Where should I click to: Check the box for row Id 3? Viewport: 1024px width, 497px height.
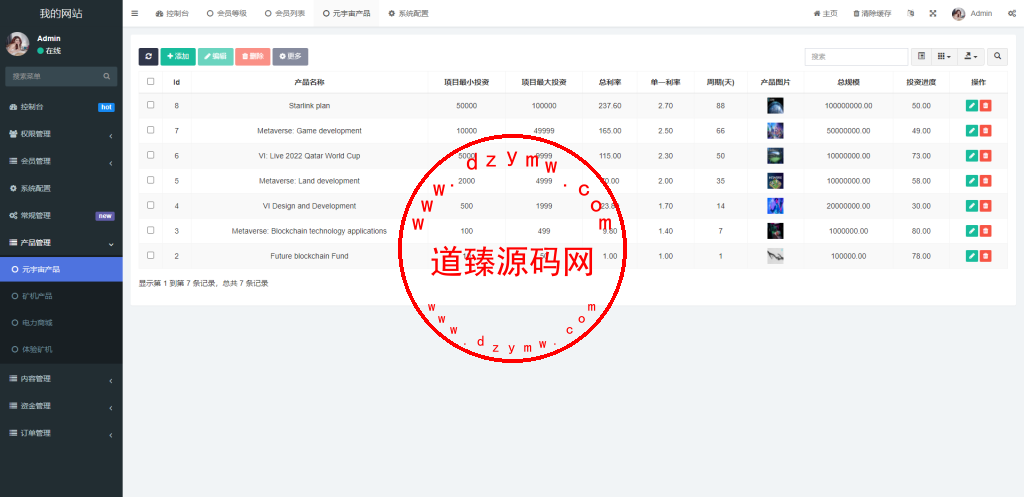[x=151, y=230]
